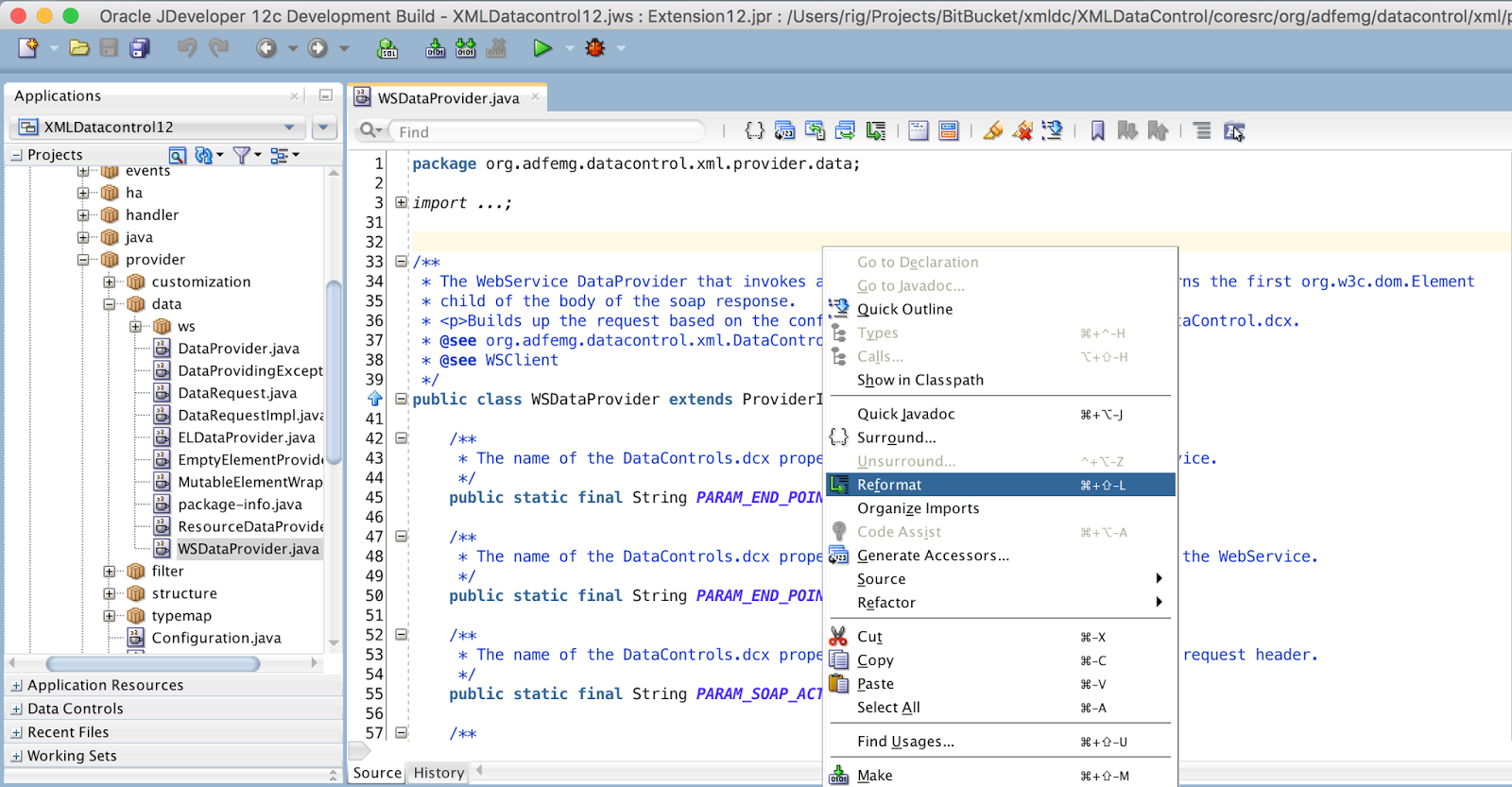Minimize the Applications panel

coord(326,95)
